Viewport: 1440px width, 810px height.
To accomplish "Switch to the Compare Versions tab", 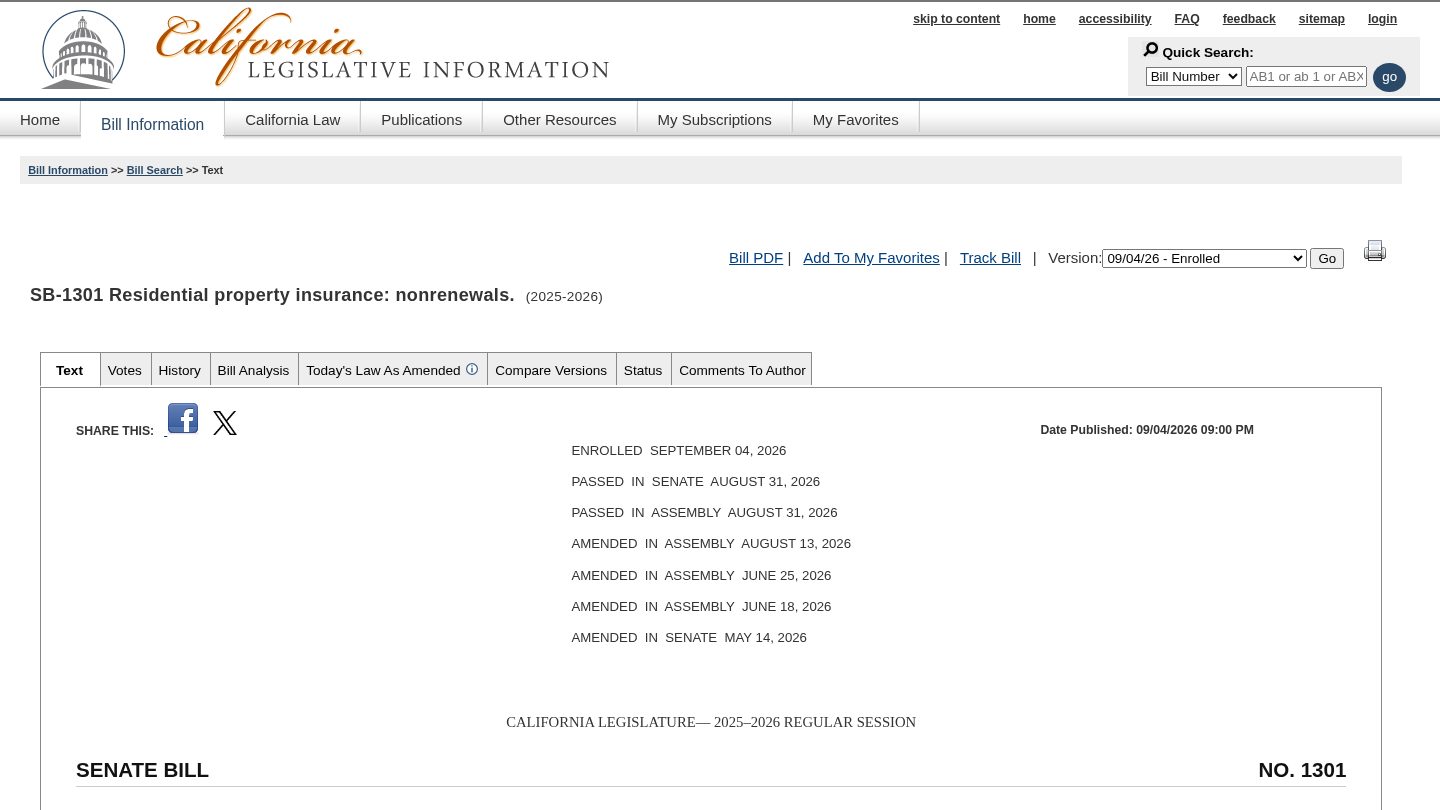I will (x=551, y=370).
